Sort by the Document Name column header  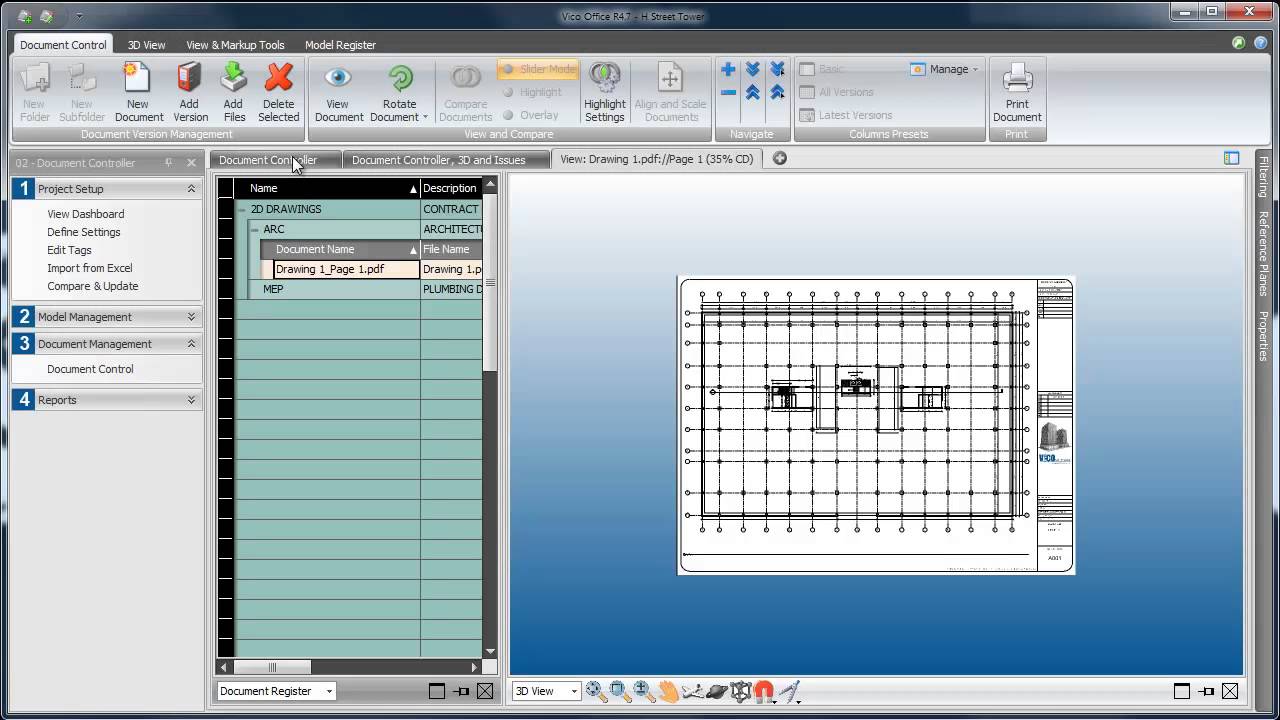(x=340, y=249)
